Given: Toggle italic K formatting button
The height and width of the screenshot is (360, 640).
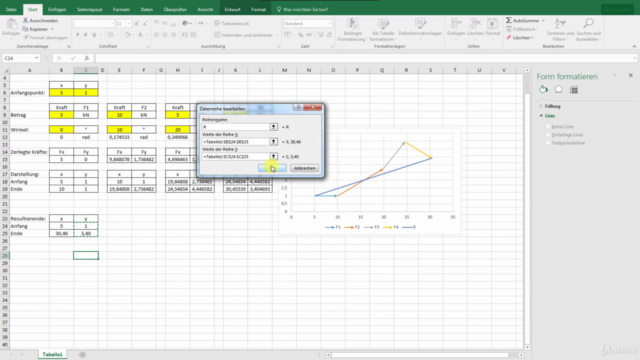Looking at the screenshot, I should click(86, 35).
